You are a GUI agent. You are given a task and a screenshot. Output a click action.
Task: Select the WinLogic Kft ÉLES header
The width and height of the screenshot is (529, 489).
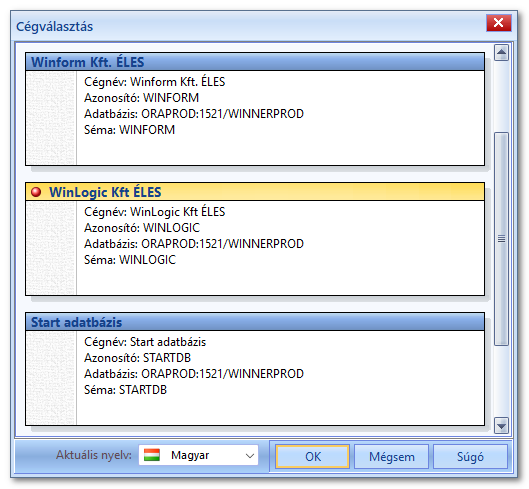pos(255,192)
